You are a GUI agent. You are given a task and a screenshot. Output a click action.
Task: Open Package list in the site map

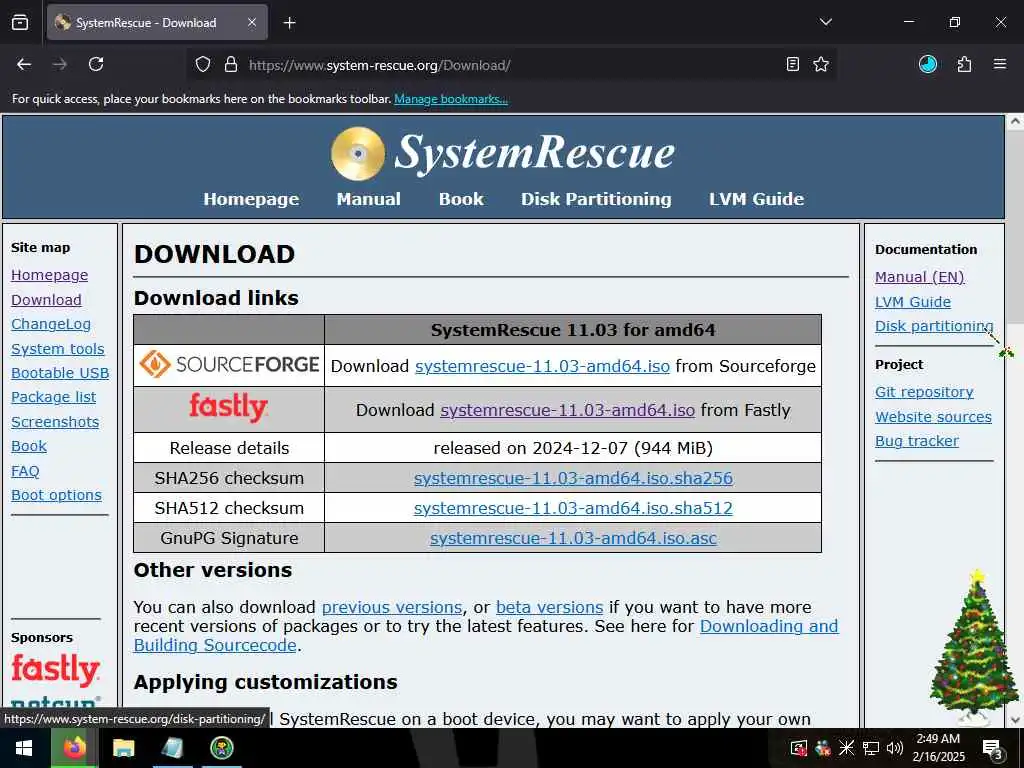coord(54,397)
